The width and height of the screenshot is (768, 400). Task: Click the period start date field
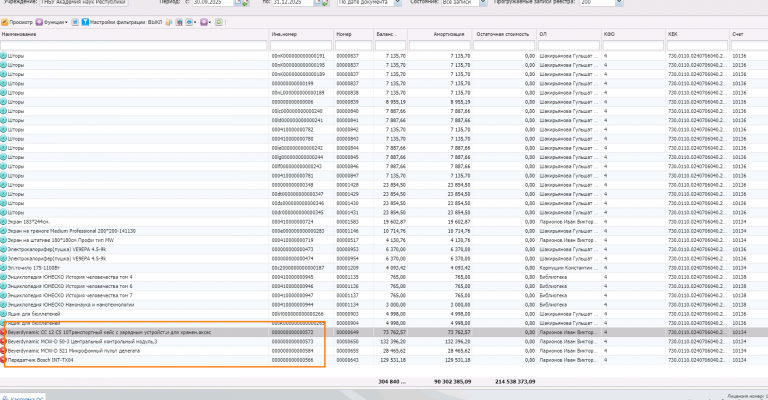coord(213,2)
